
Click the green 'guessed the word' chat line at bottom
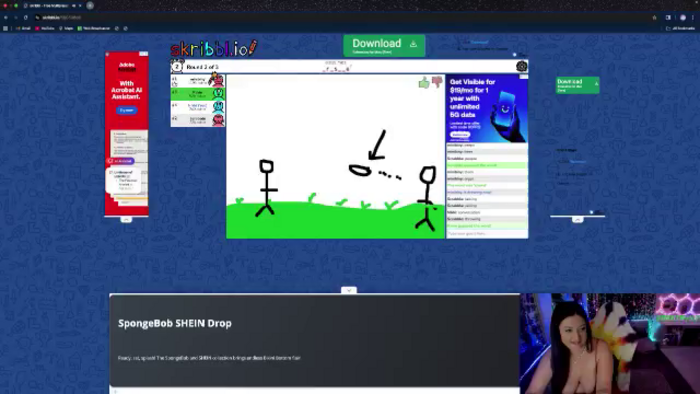pos(487,226)
